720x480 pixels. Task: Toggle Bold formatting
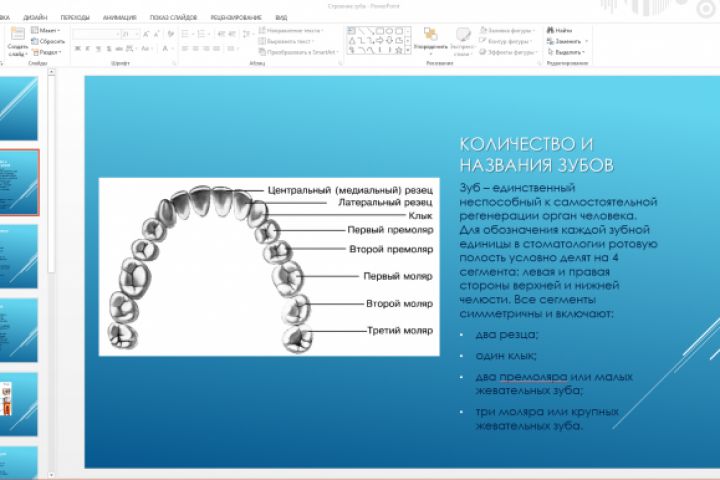coord(78,49)
